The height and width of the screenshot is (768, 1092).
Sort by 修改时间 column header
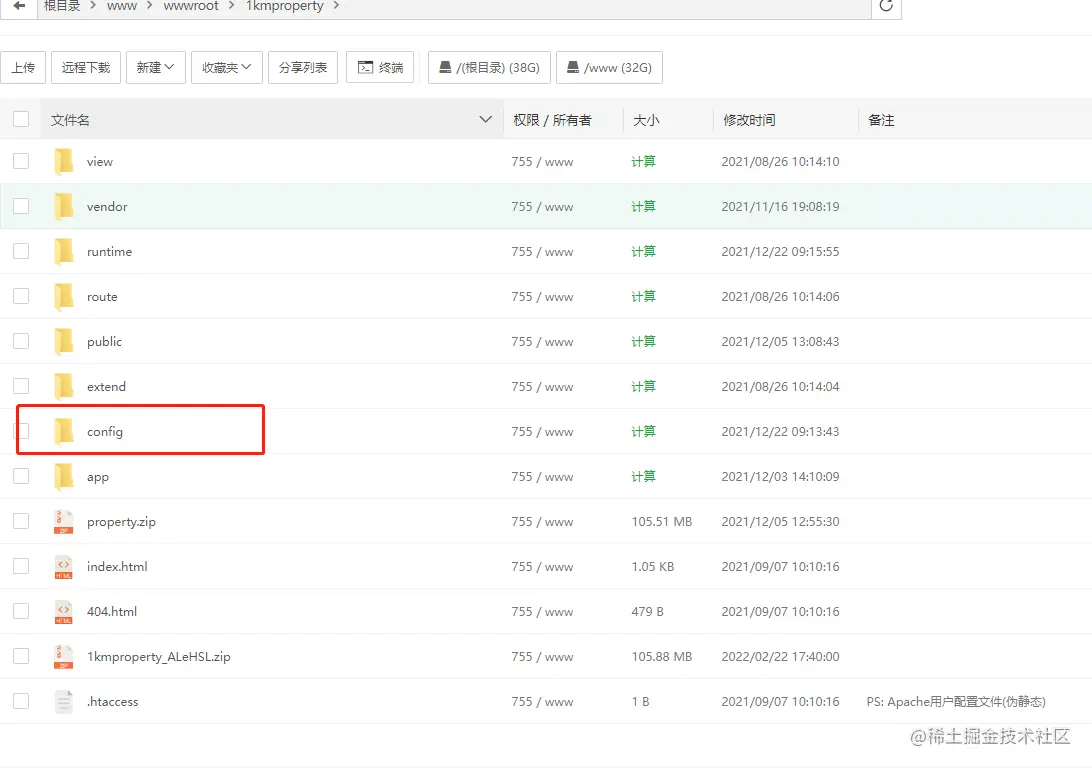tap(749, 120)
